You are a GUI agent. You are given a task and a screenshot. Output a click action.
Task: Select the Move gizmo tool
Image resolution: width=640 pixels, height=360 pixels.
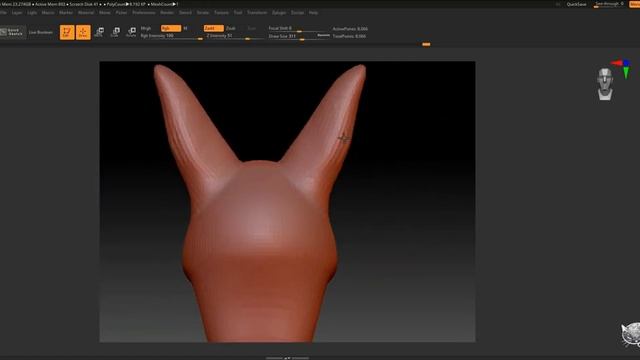click(x=99, y=32)
